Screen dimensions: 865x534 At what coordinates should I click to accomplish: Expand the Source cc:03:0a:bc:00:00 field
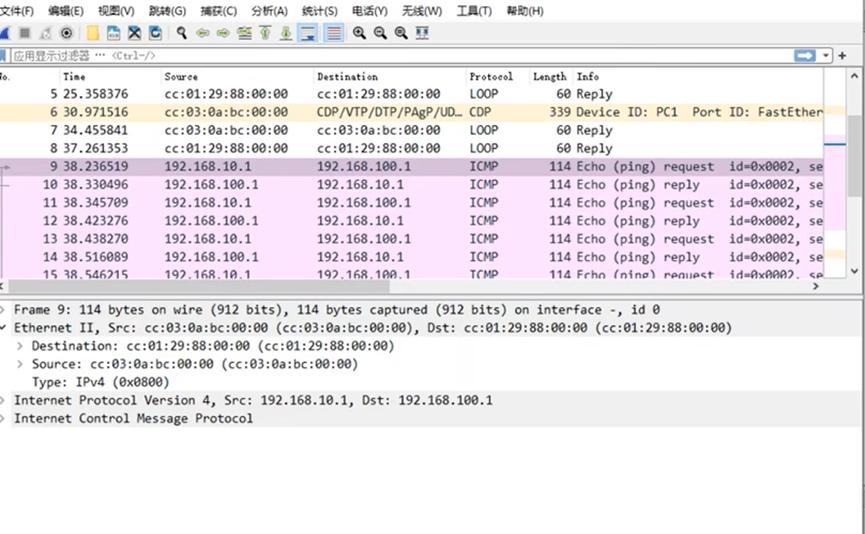click(20, 364)
